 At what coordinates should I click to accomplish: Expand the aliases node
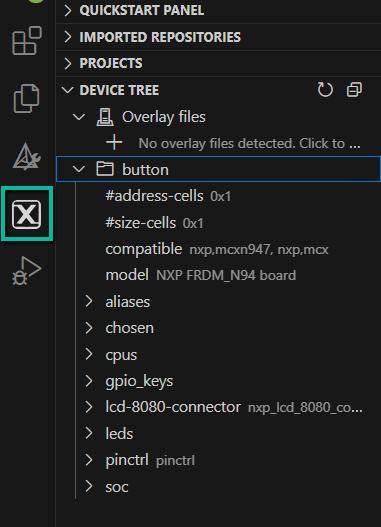click(x=89, y=301)
